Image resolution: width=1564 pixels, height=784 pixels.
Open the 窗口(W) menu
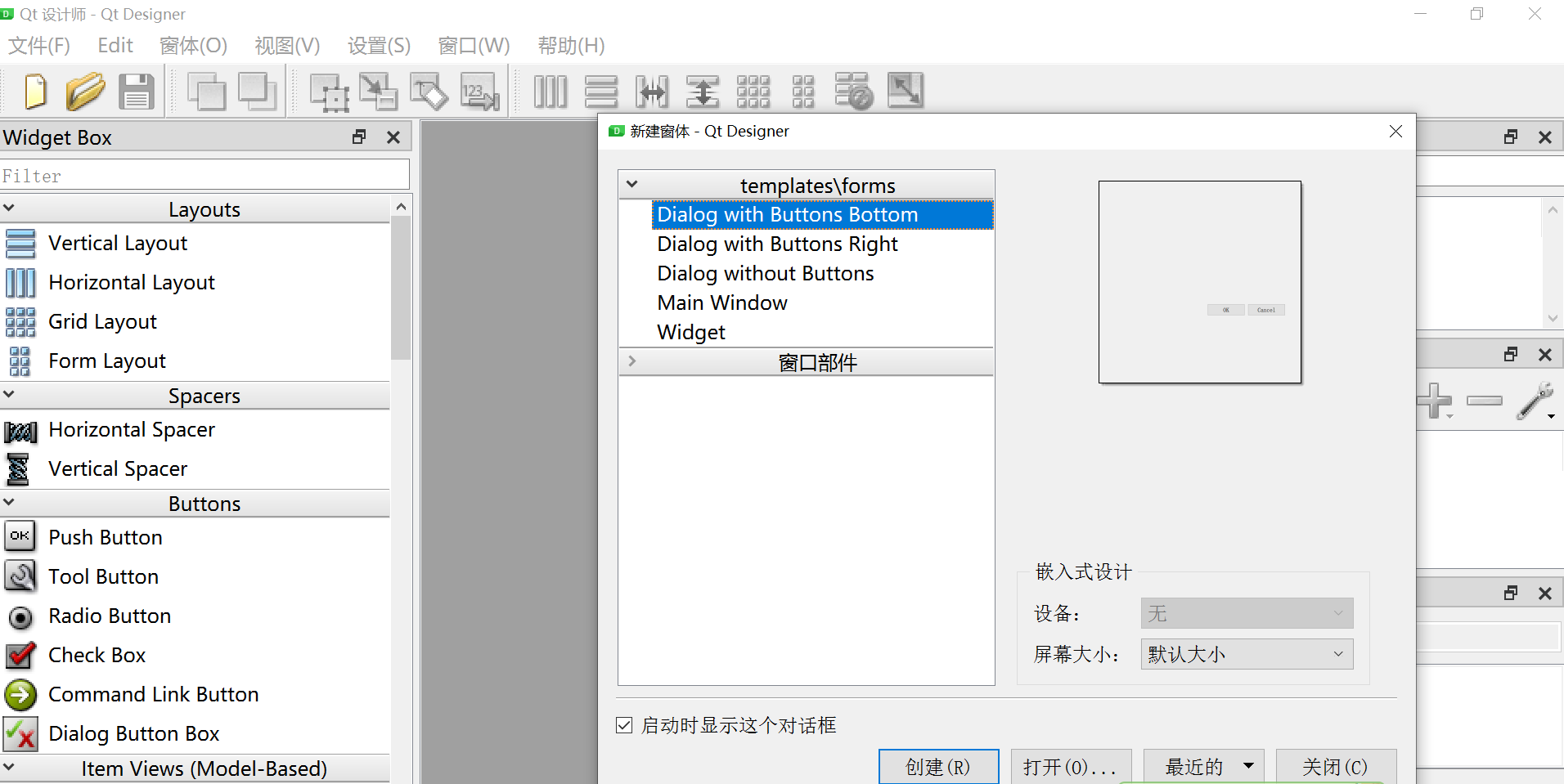(474, 46)
